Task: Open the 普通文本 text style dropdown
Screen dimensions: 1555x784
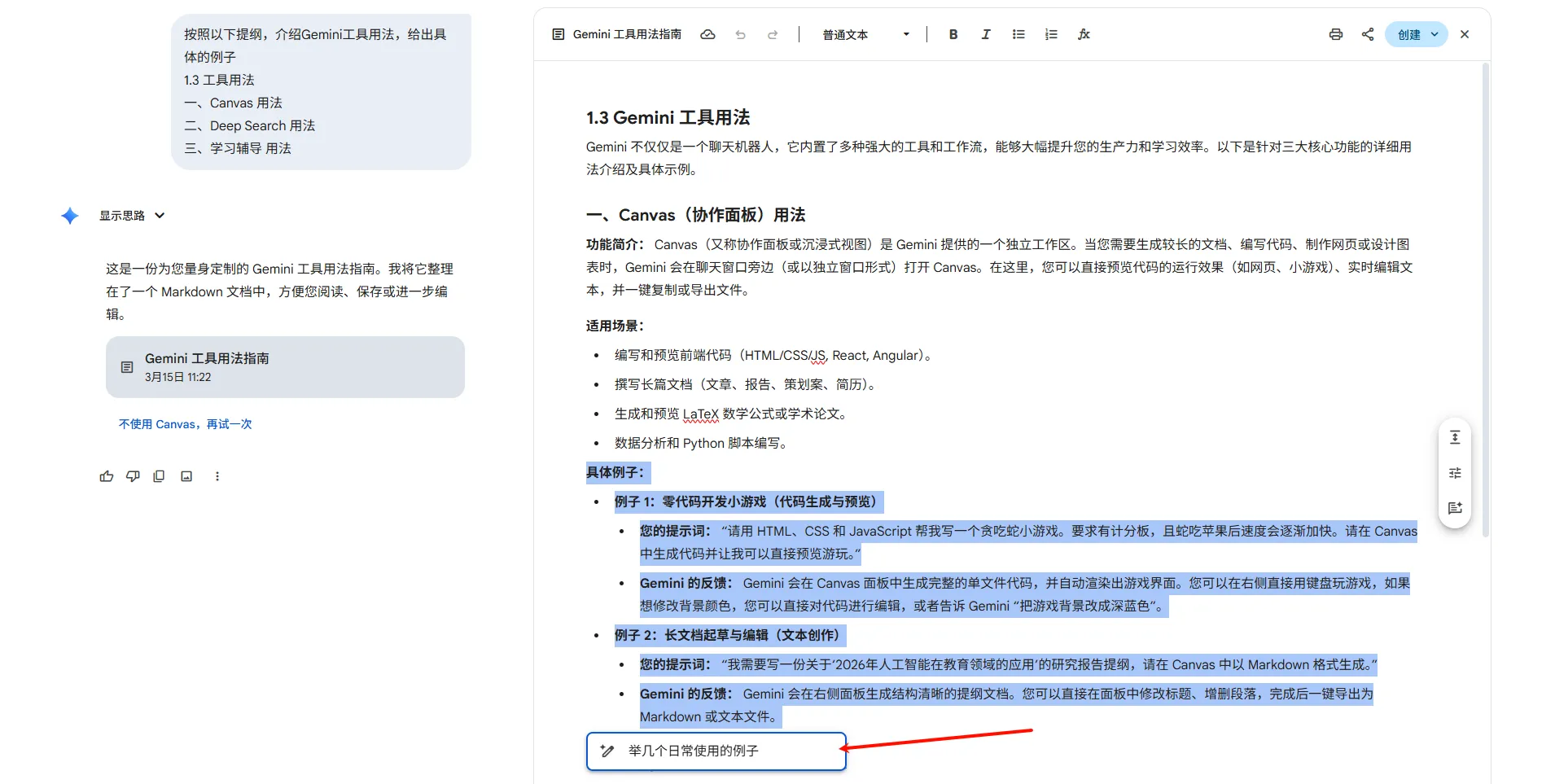Action: (x=865, y=35)
